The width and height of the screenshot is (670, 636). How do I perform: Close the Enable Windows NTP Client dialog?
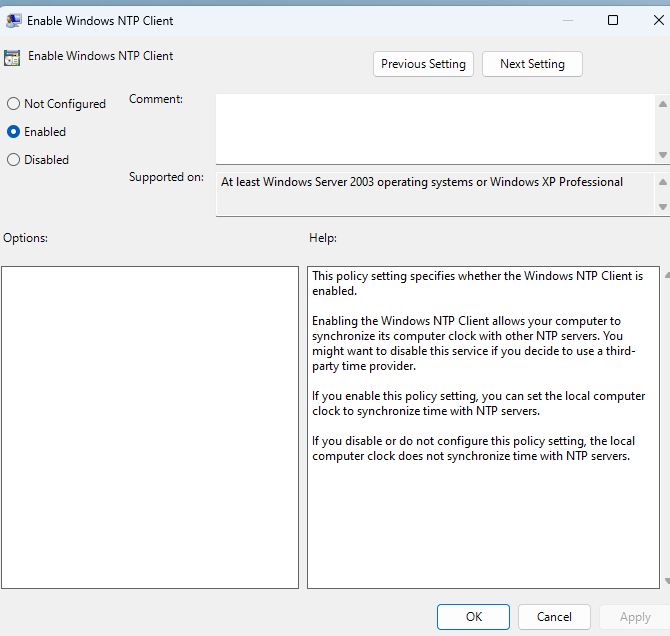658,20
